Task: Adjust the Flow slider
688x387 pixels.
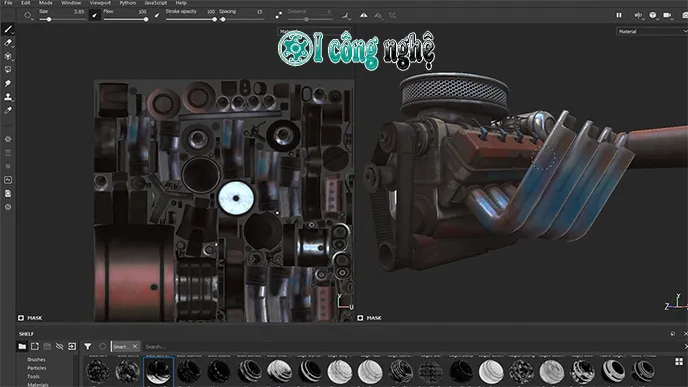Action: click(125, 19)
